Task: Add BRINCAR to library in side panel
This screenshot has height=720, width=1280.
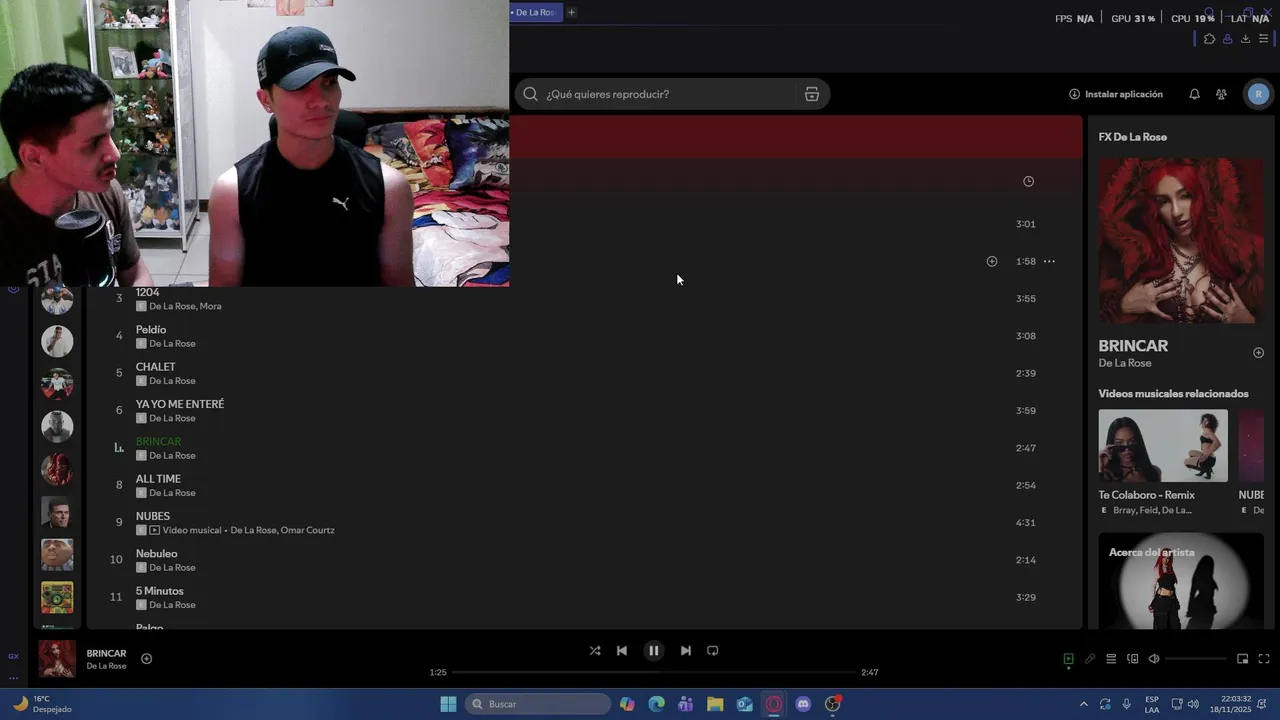Action: tap(1259, 353)
